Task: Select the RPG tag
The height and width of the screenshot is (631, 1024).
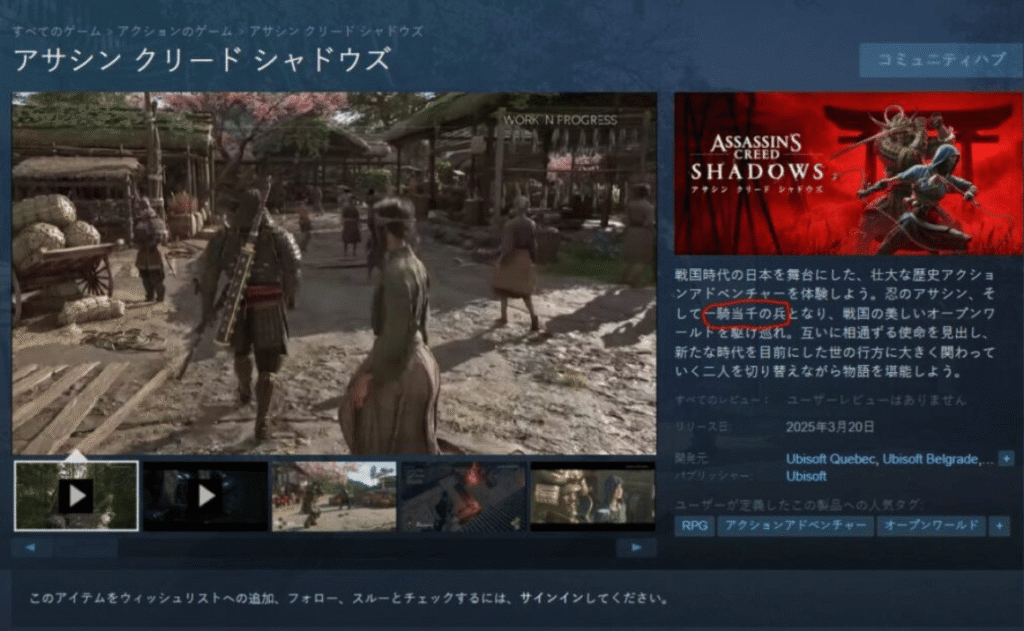Action: click(x=694, y=526)
